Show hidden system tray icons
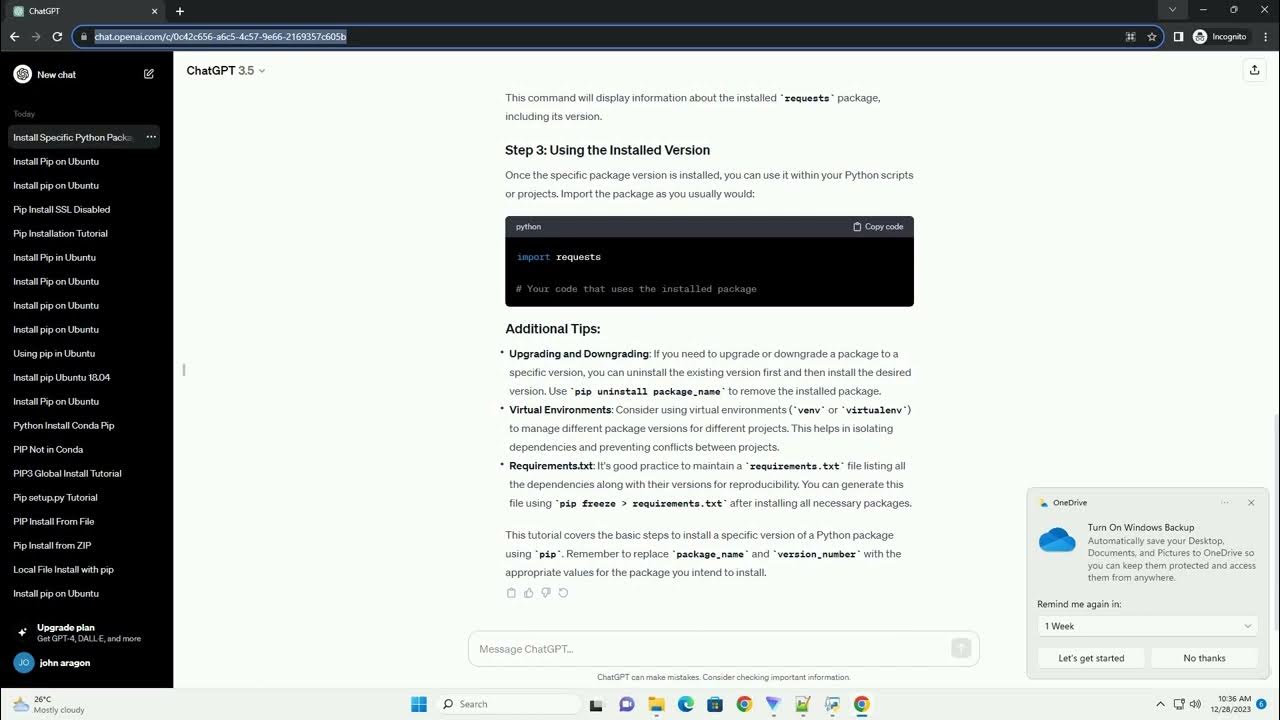 [1160, 704]
